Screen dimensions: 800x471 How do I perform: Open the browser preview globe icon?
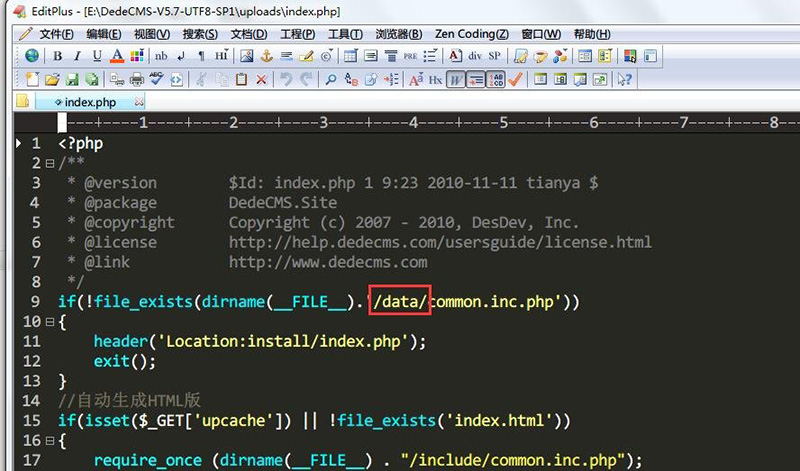coord(32,57)
